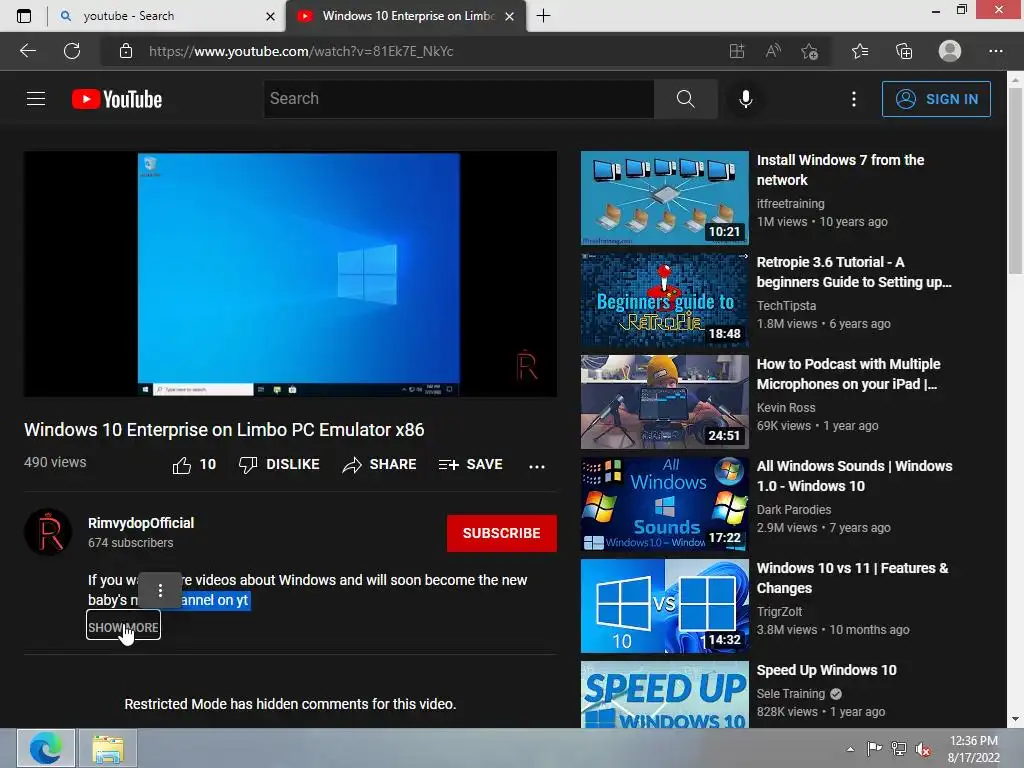Click the DISLIKE thumbs-down button
This screenshot has height=768, width=1024.
(280, 464)
